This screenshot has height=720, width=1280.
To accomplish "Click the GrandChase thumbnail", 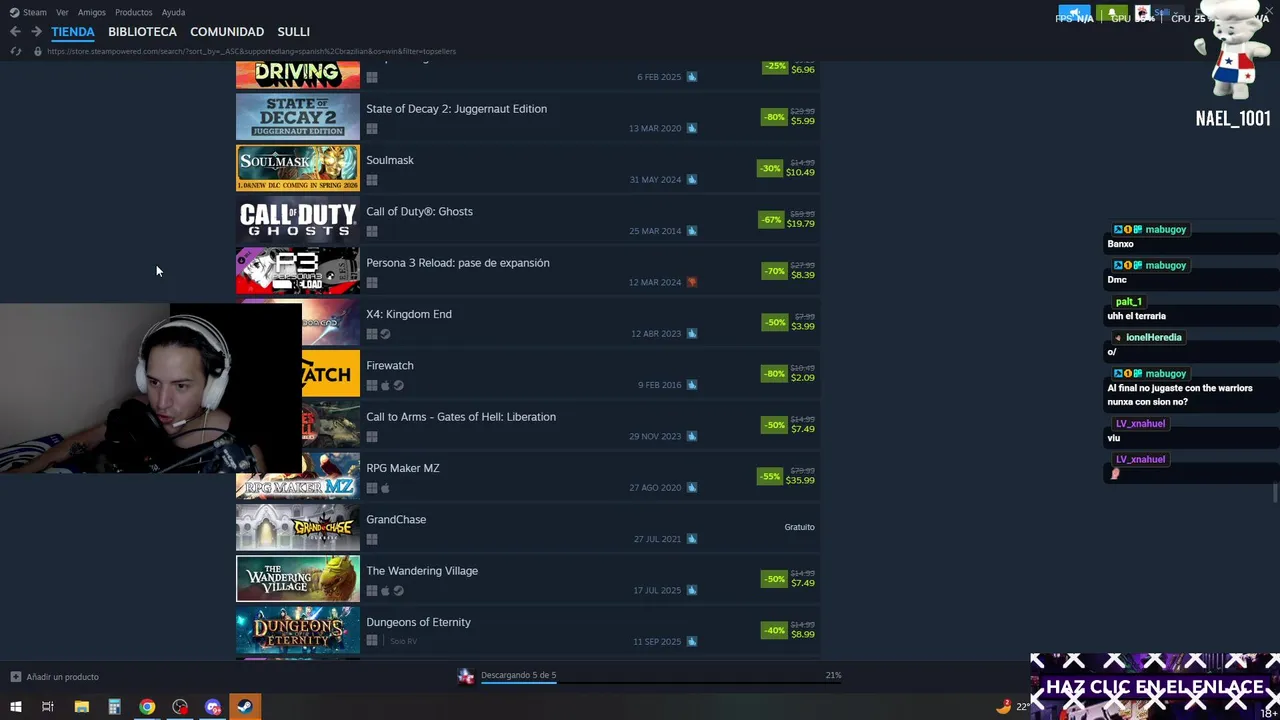I will pyautogui.click(x=297, y=527).
